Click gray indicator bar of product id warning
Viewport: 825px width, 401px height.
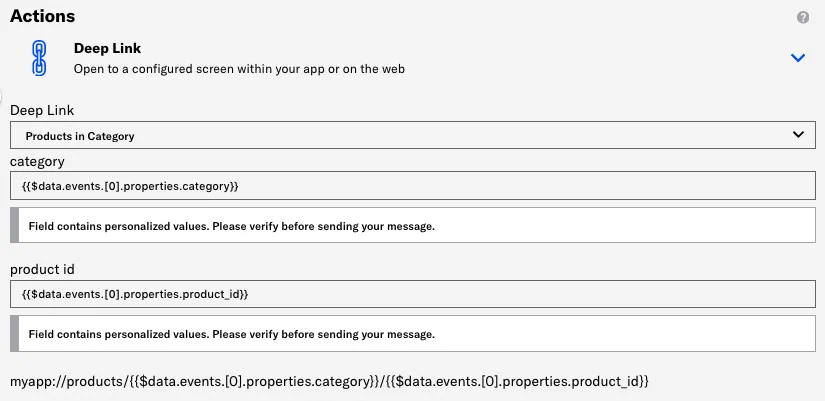(14, 334)
